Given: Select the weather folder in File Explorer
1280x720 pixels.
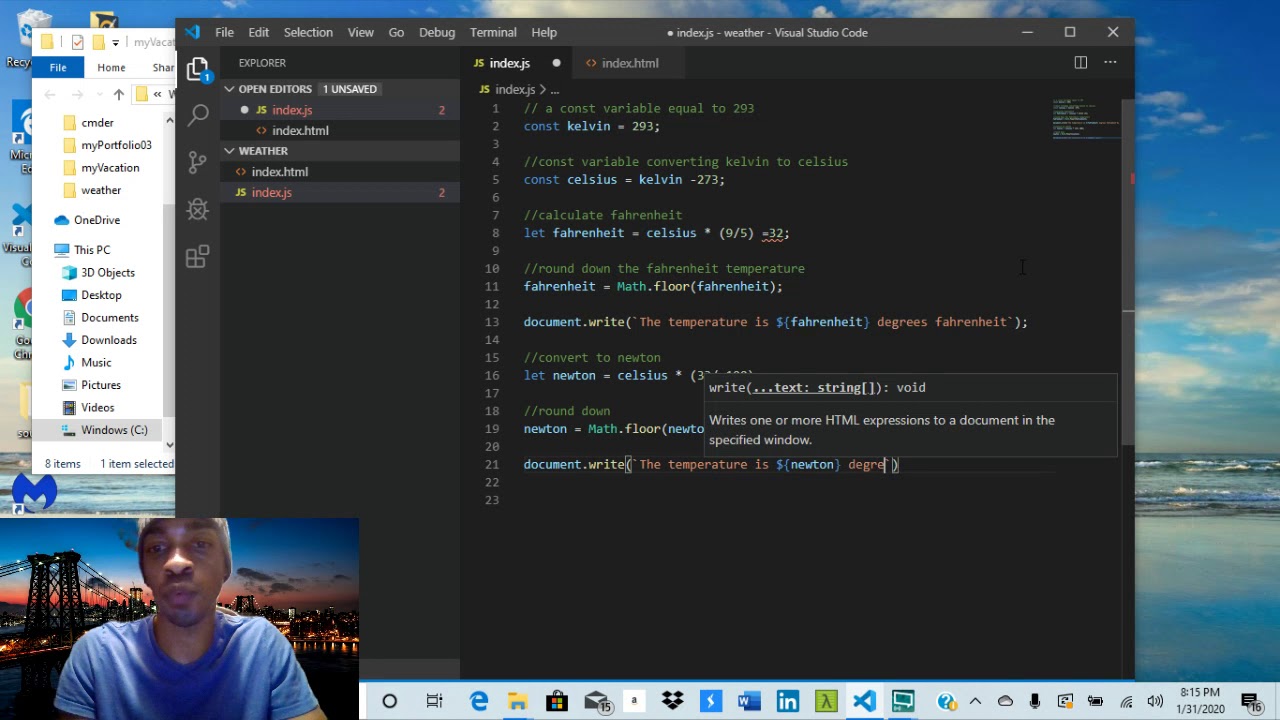Looking at the screenshot, I should coord(101,190).
